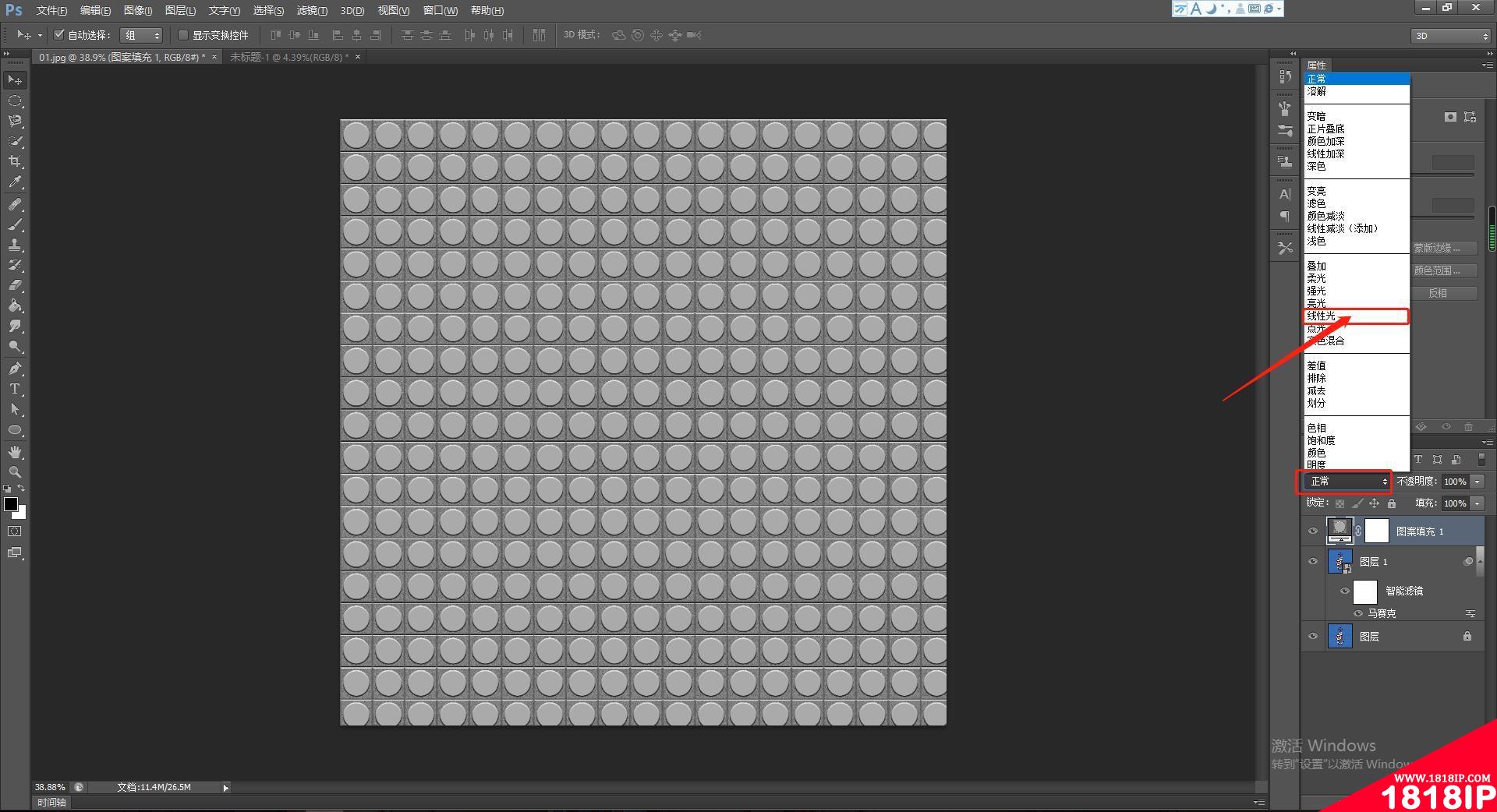
Task: Open the tool preset picker arrow
Action: coord(40,35)
